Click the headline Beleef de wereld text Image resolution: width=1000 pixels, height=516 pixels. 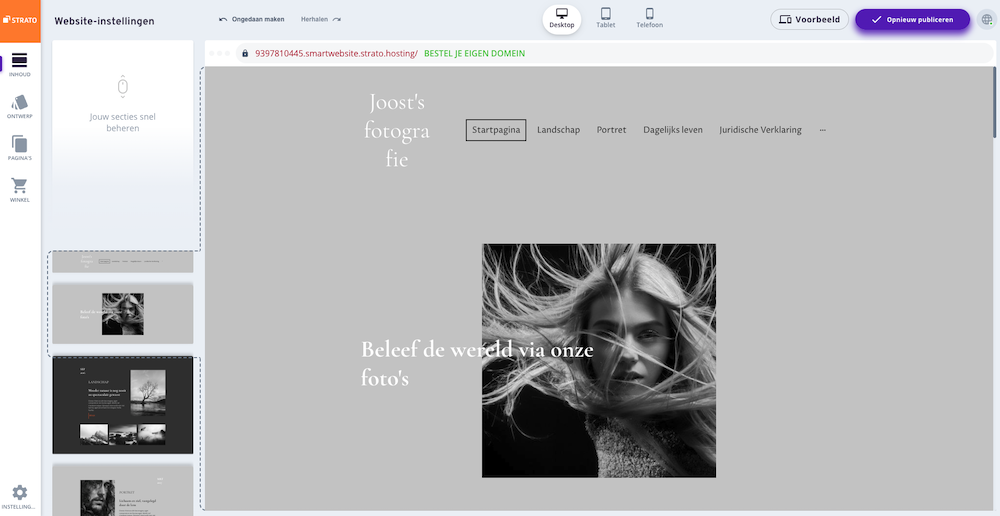[x=477, y=364]
